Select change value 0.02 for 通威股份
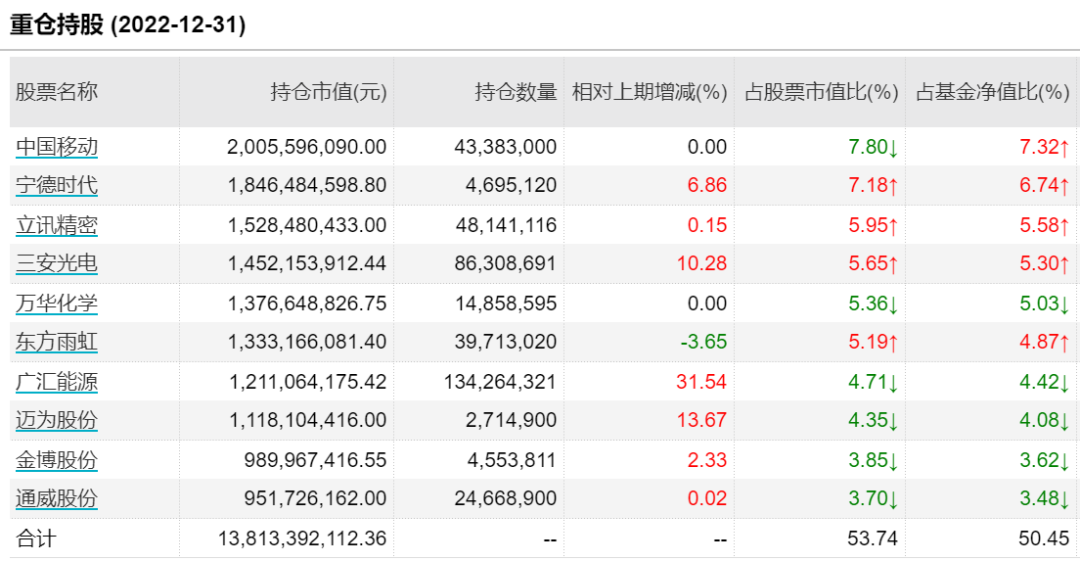 [x=707, y=498]
